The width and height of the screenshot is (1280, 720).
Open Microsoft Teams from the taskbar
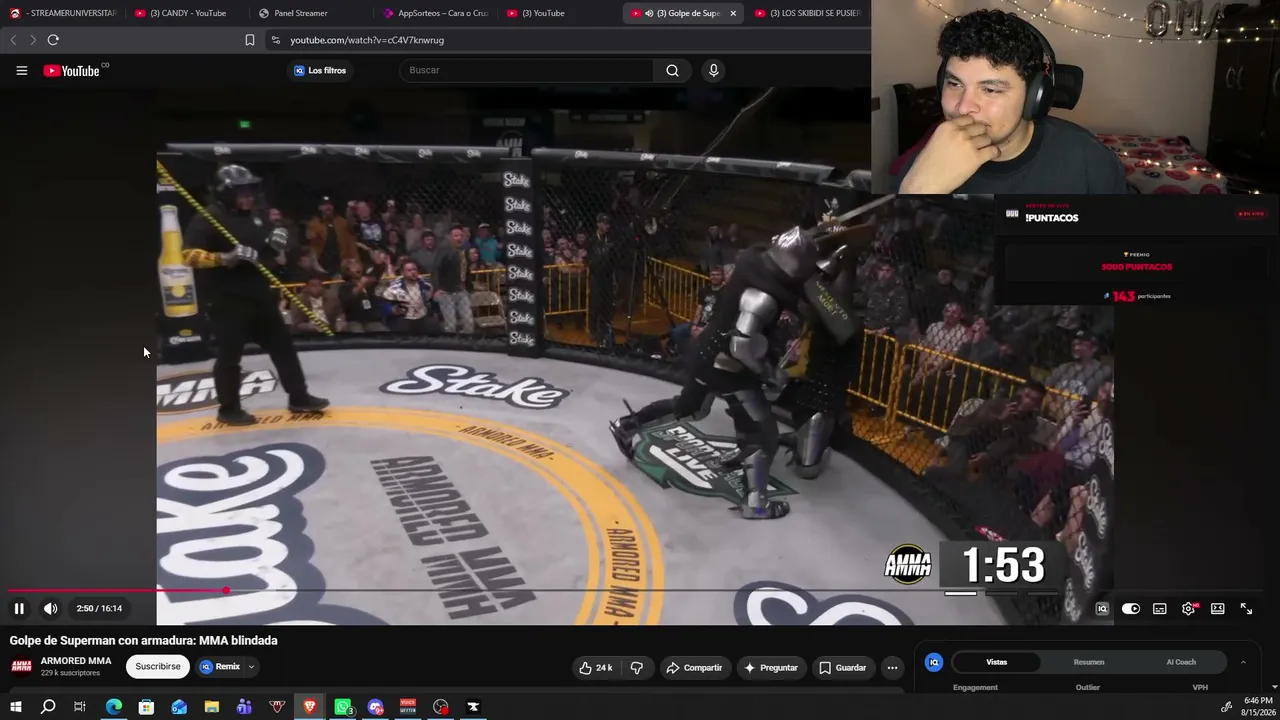coord(244,707)
